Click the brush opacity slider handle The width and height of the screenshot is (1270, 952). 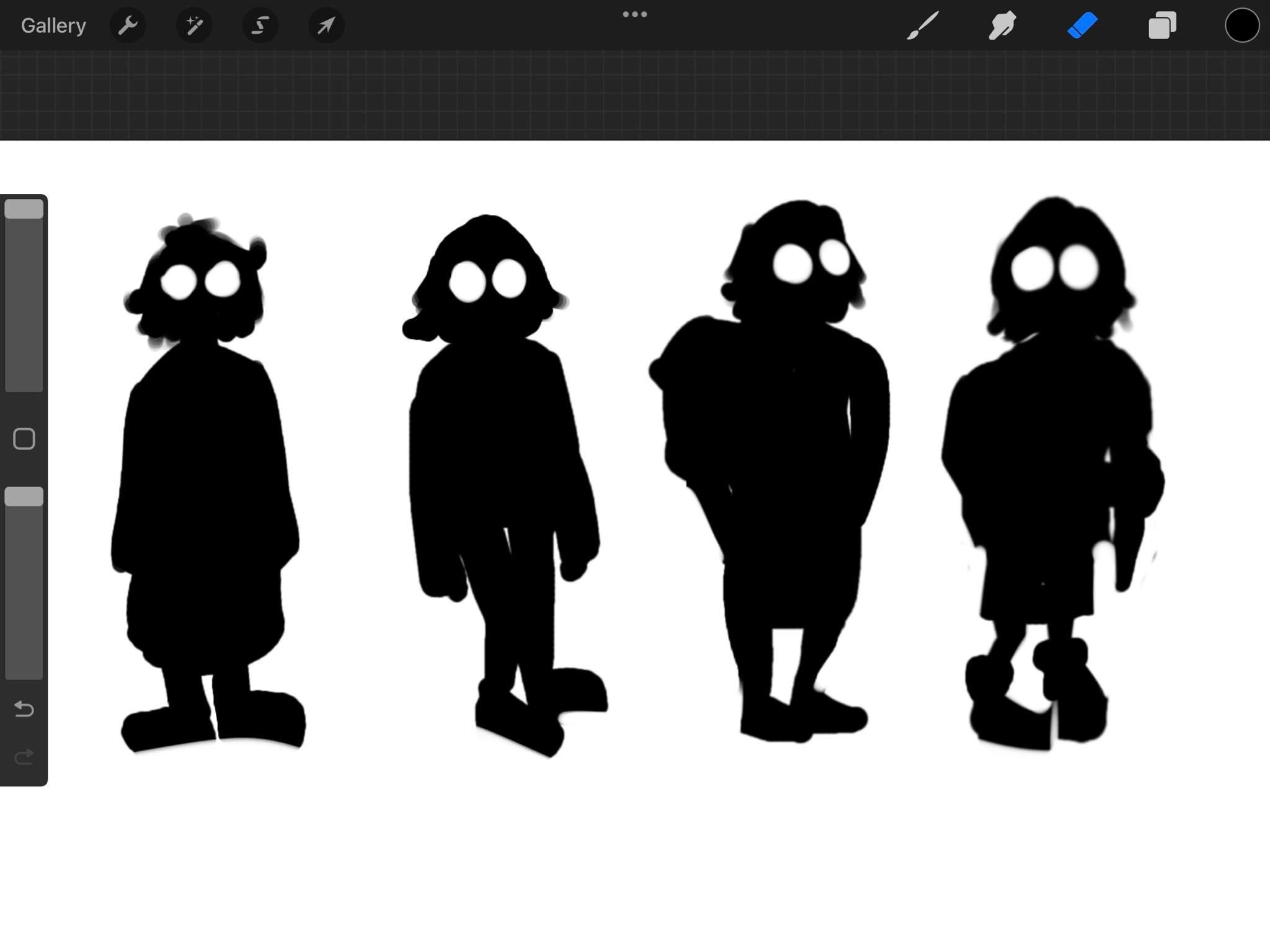[x=24, y=496]
